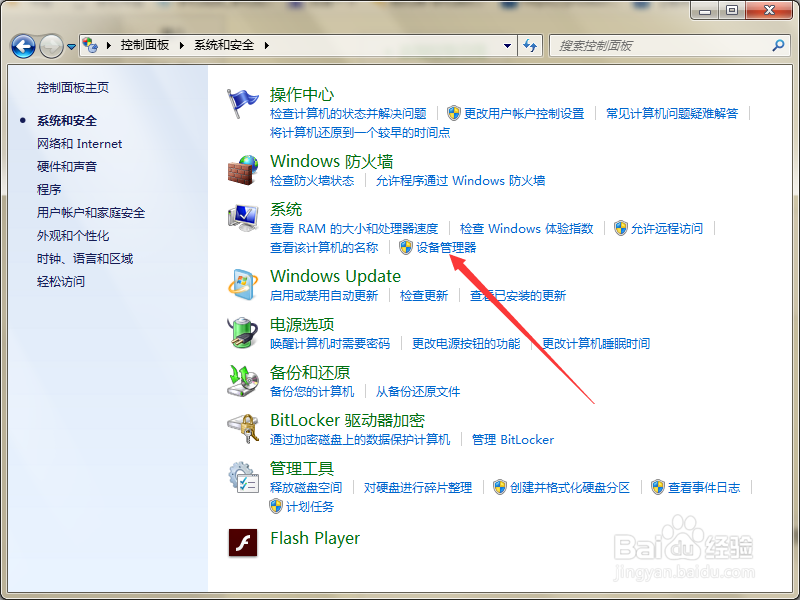Expand arrow before 控制面板 in address bar
Viewport: 800px width, 600px height.
[x=109, y=45]
